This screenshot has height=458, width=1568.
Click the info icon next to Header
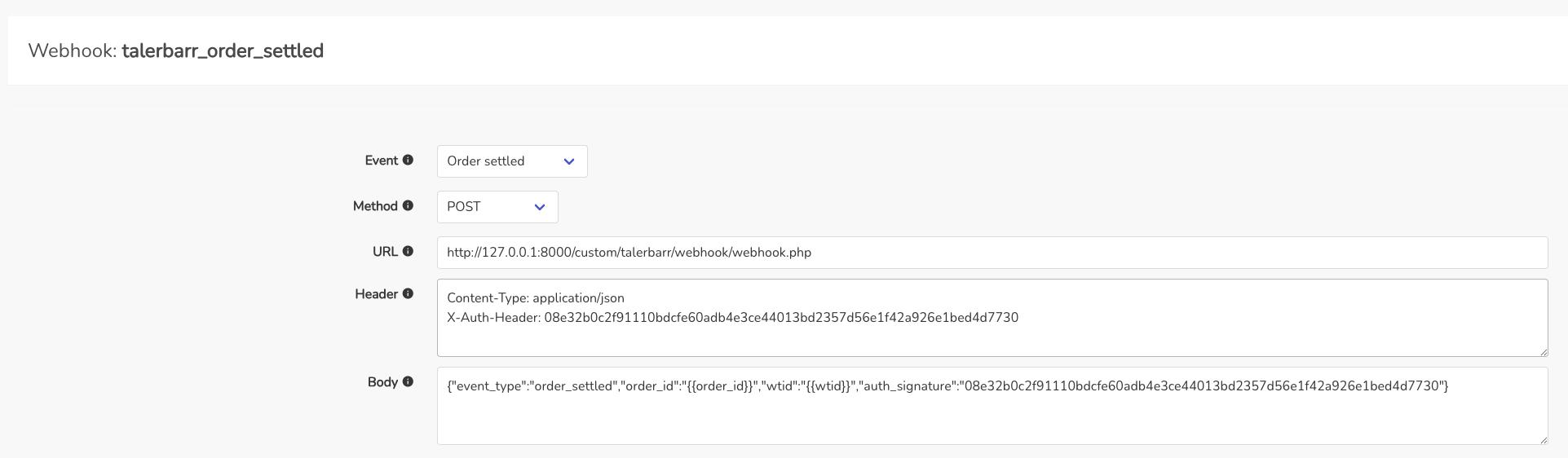(408, 294)
